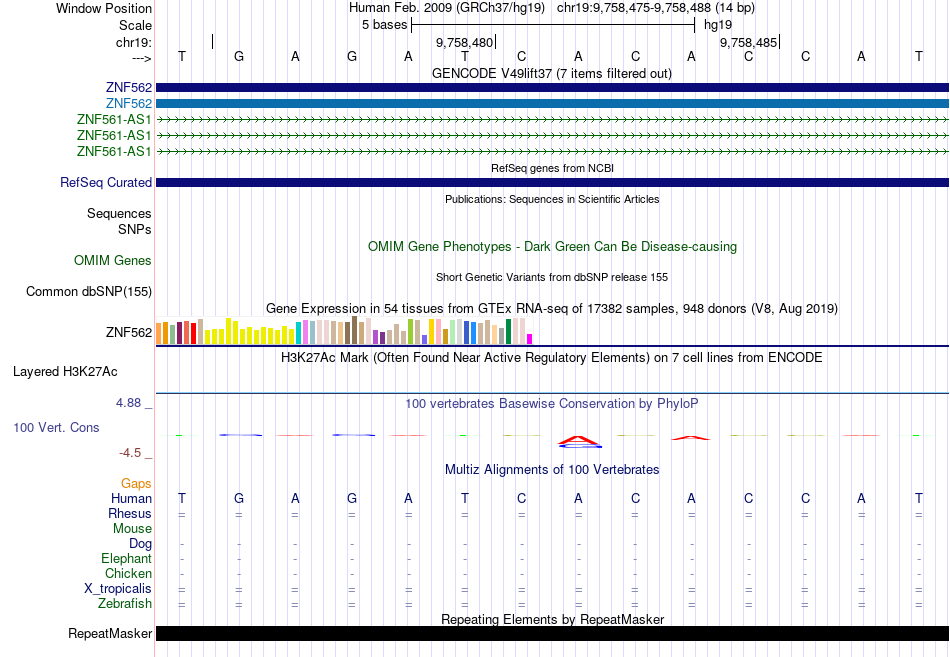Click the dark blue ZNF562 transcript bar
Screen dimensions: 950x657
tap(552, 87)
